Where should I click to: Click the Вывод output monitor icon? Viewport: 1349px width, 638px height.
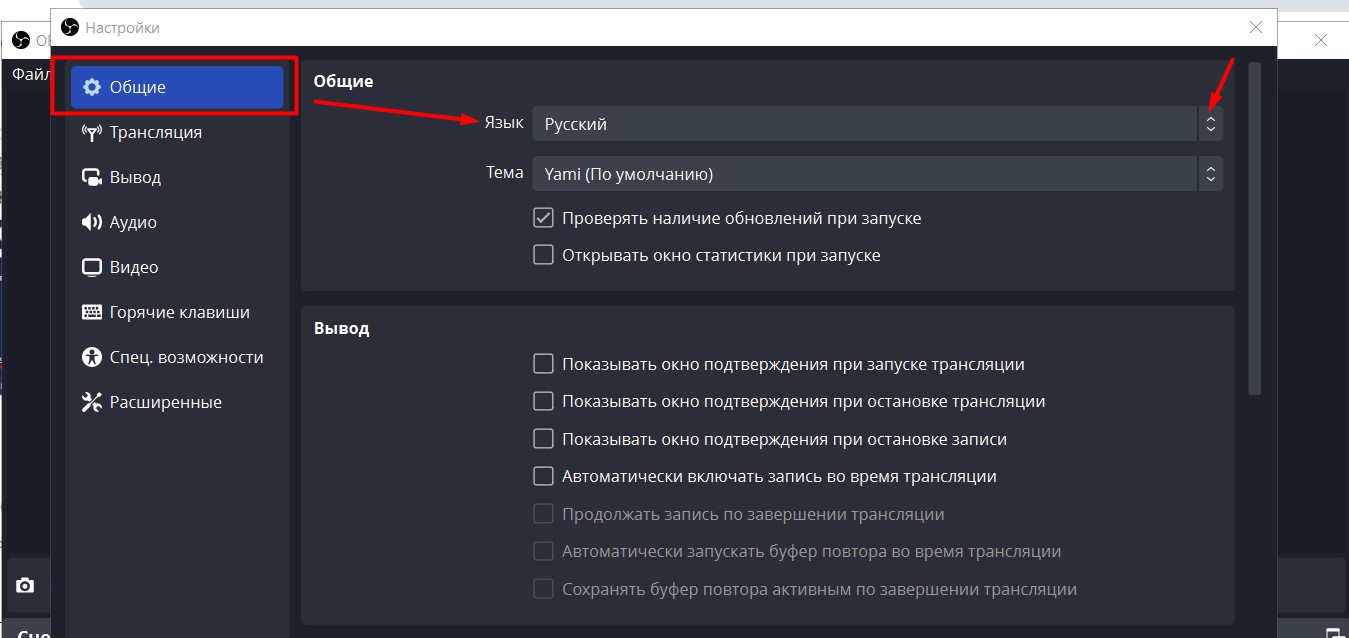(x=92, y=177)
